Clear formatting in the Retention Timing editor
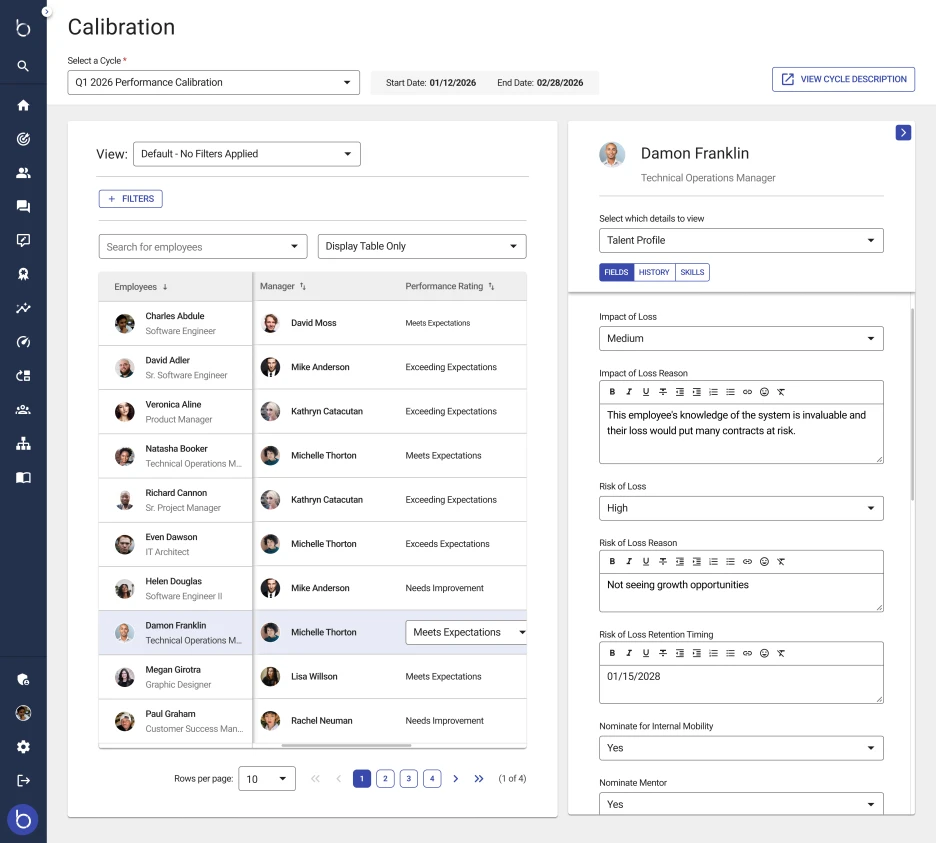Screen dimensions: 936x843 coord(782,653)
